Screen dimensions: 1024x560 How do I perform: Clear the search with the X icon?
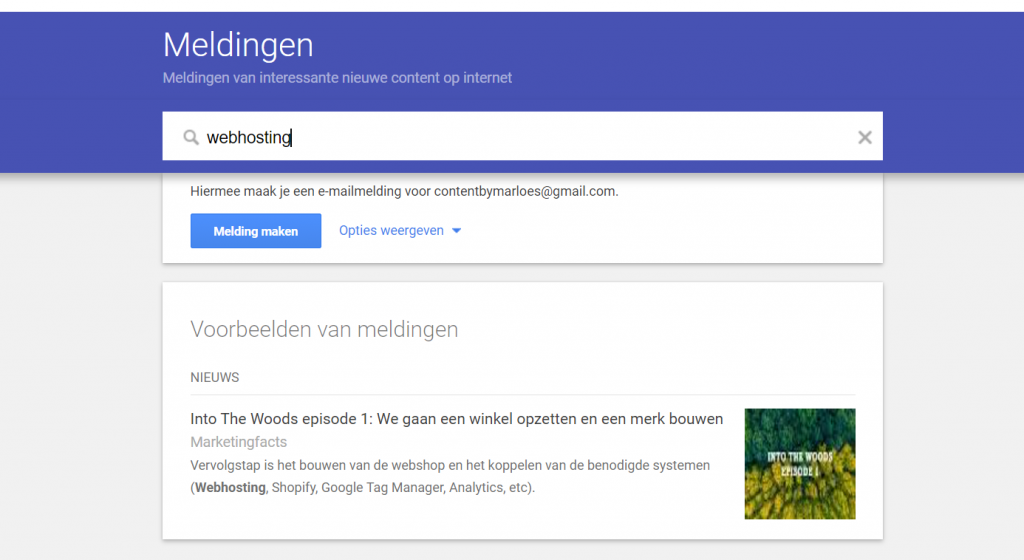point(865,138)
